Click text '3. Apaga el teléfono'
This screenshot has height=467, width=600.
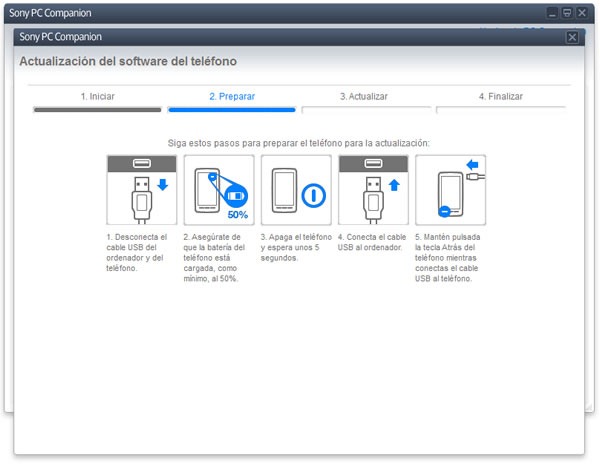[296, 247]
